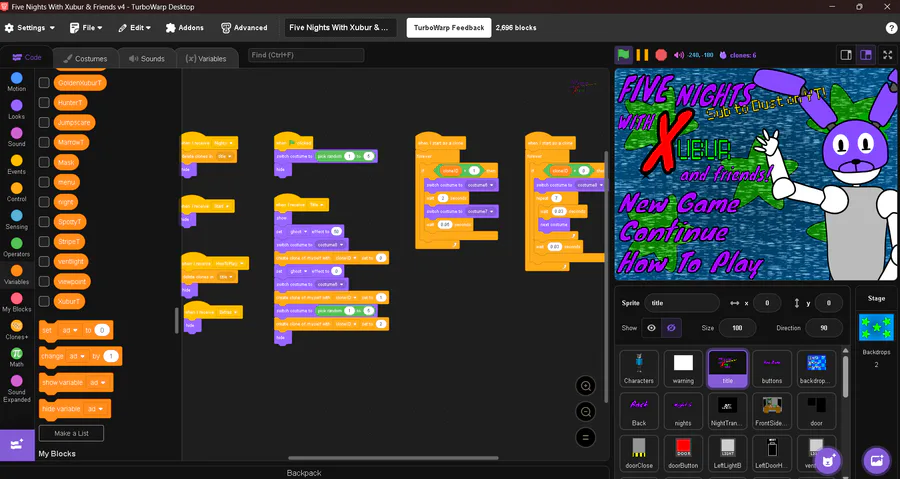Click the TurboWarp Feedback button
This screenshot has width=900, height=479.
click(x=449, y=28)
